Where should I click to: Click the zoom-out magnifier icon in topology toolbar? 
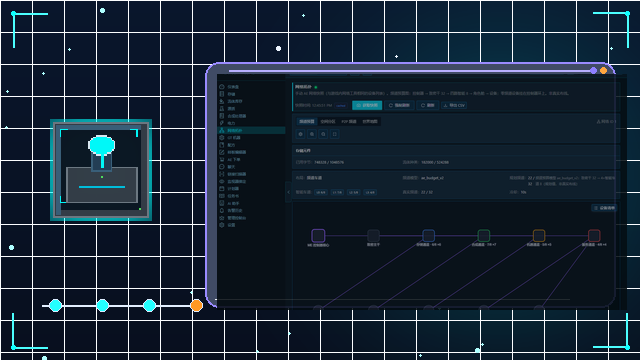pyautogui.click(x=323, y=134)
